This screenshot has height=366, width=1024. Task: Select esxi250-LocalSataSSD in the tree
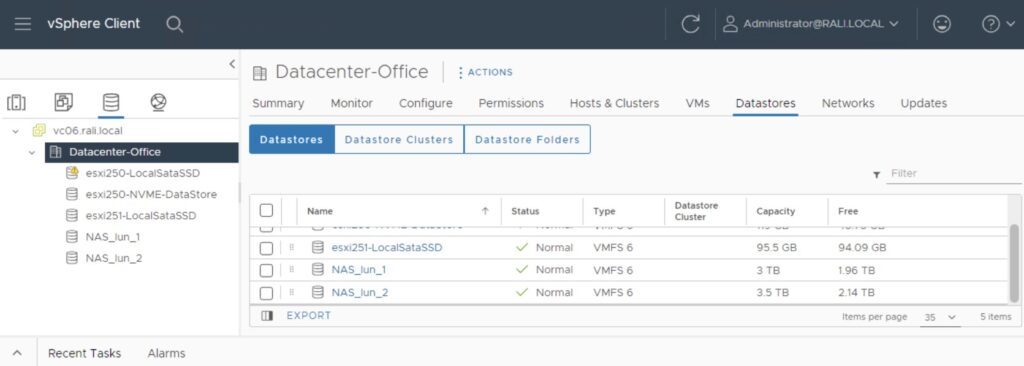[142, 174]
